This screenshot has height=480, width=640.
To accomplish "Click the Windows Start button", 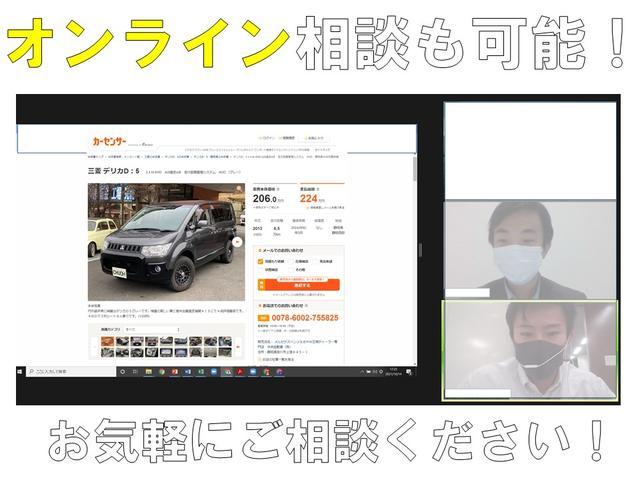I will [22, 371].
